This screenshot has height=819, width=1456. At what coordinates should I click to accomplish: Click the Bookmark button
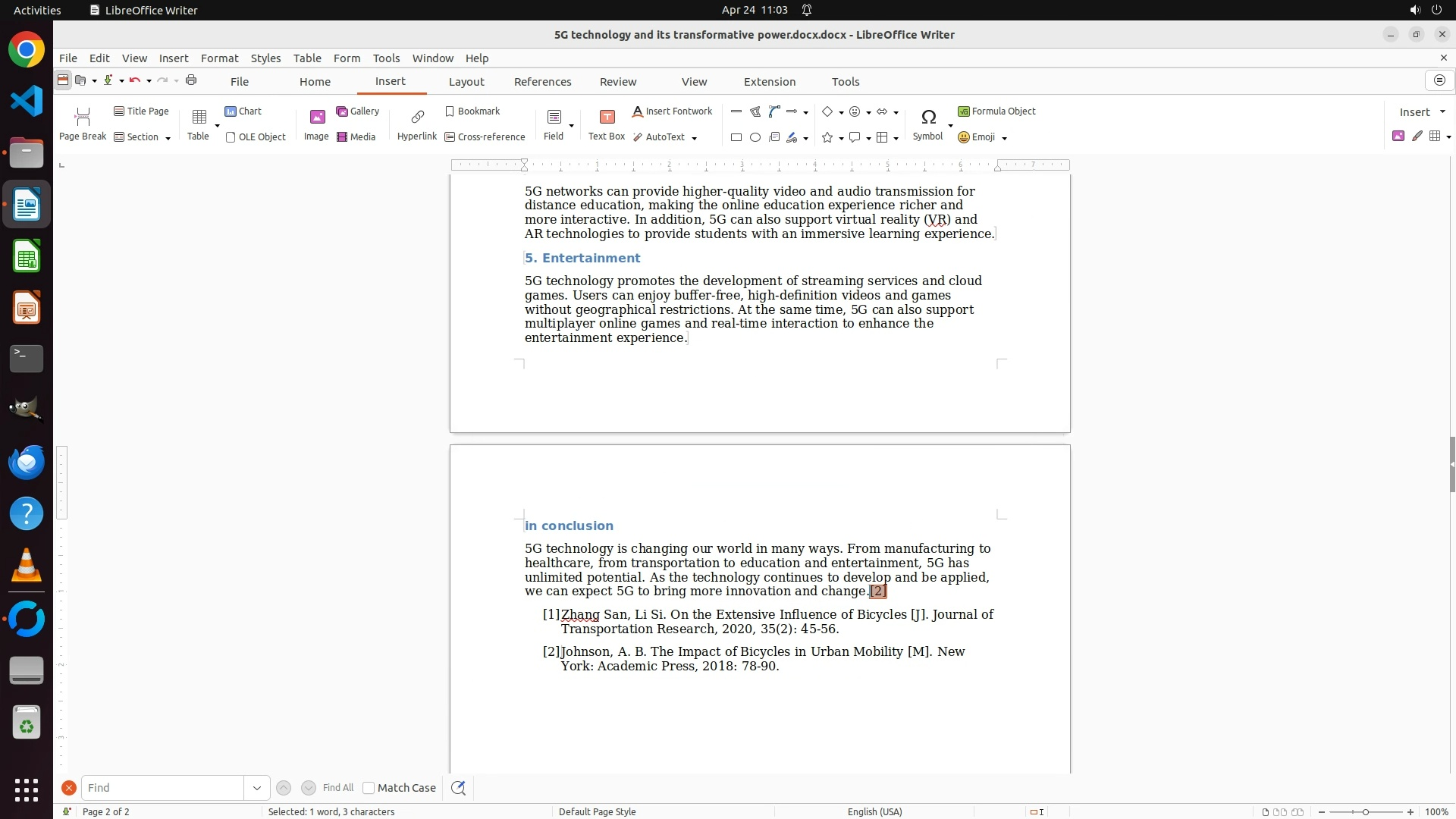[x=472, y=111]
